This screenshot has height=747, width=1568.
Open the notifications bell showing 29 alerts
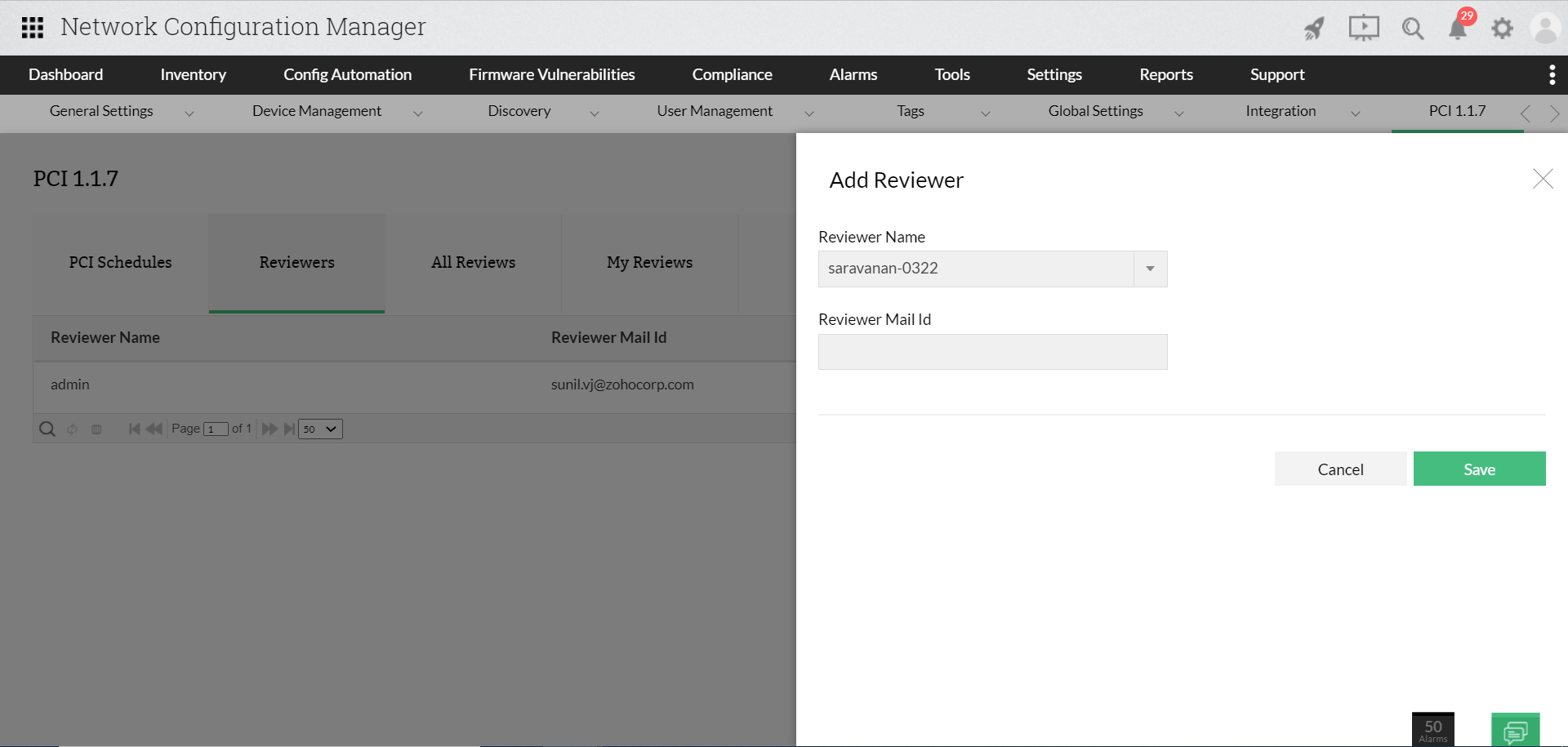point(1459,29)
